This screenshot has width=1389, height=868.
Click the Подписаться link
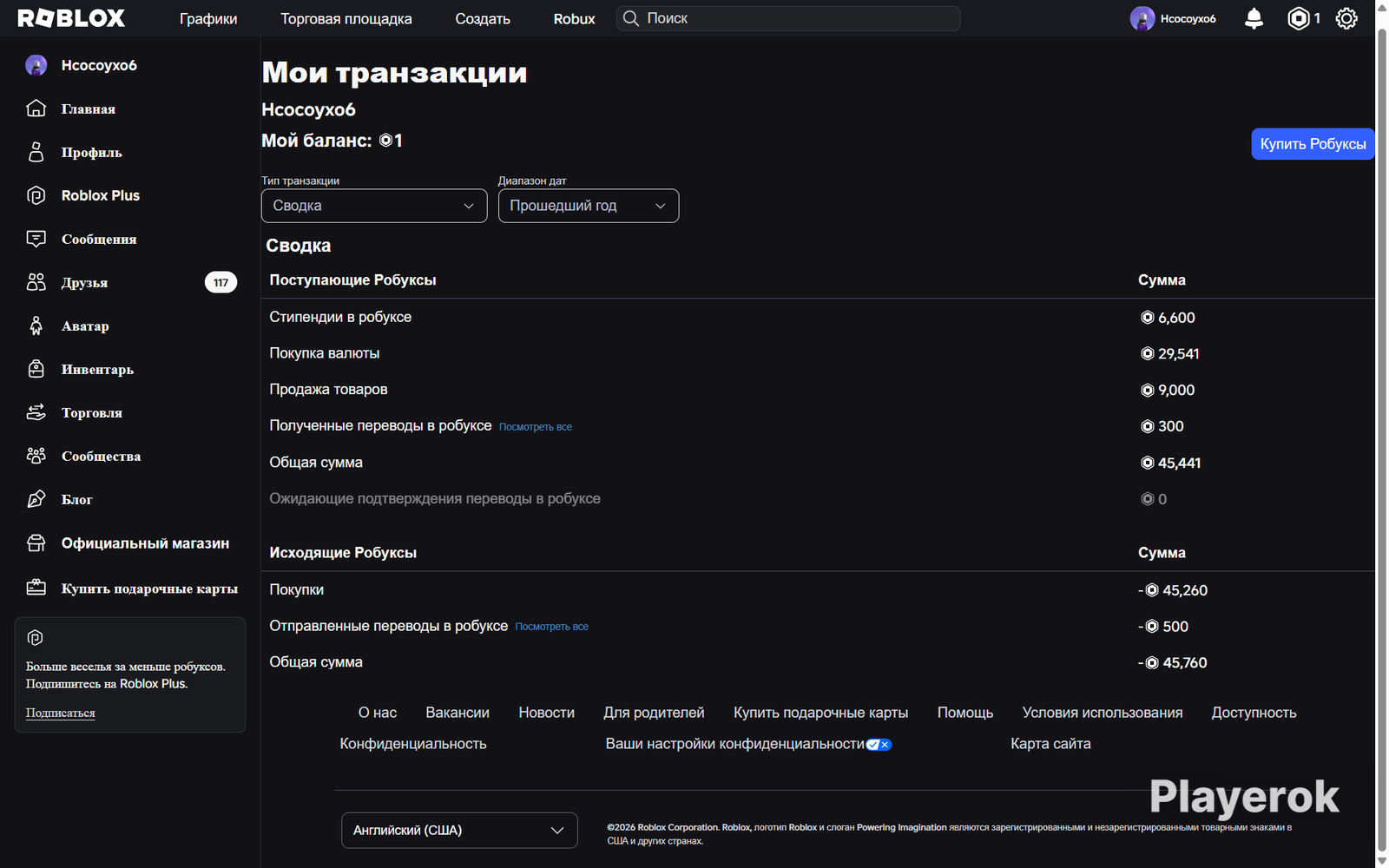click(61, 713)
